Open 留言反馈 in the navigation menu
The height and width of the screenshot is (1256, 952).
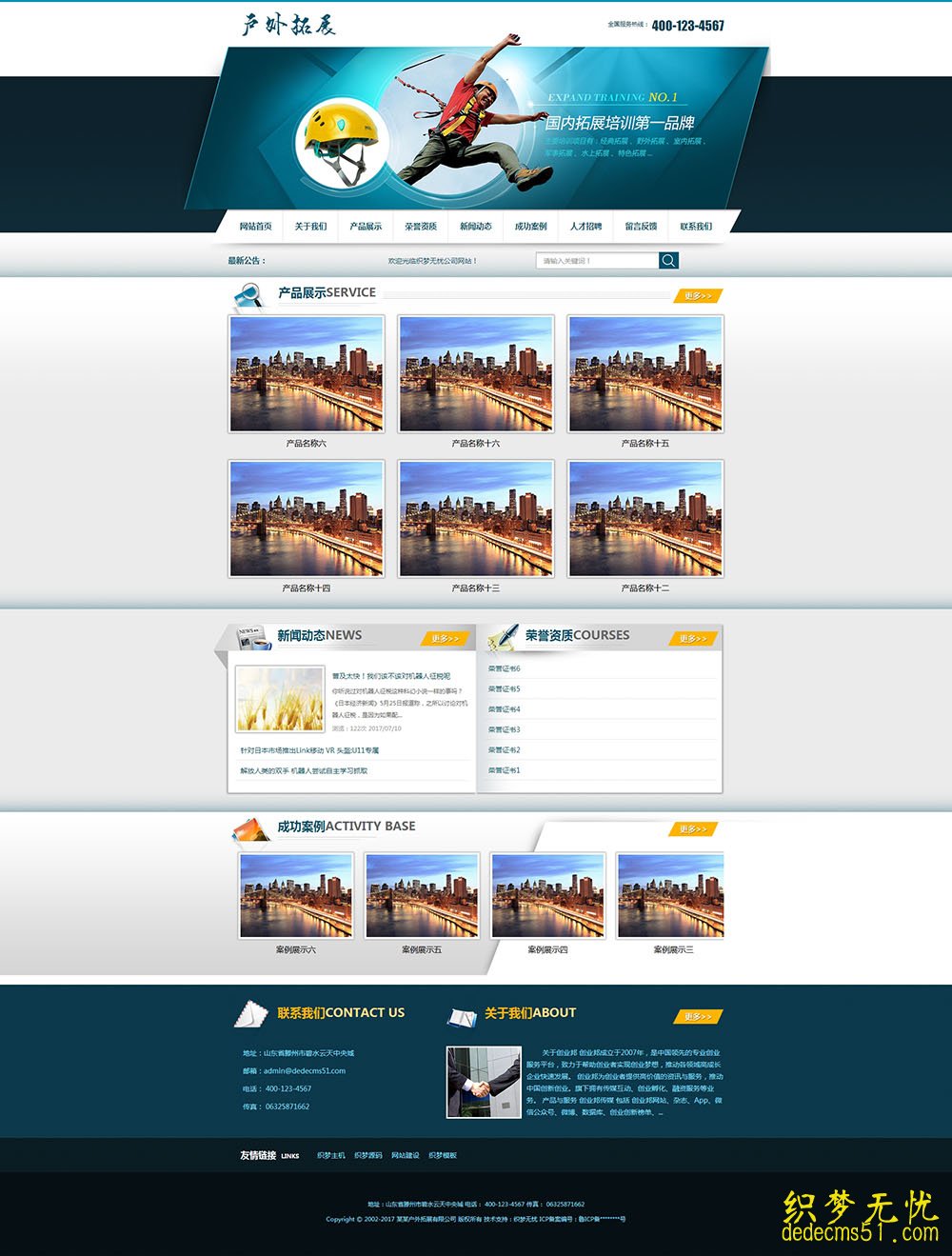pos(641,227)
